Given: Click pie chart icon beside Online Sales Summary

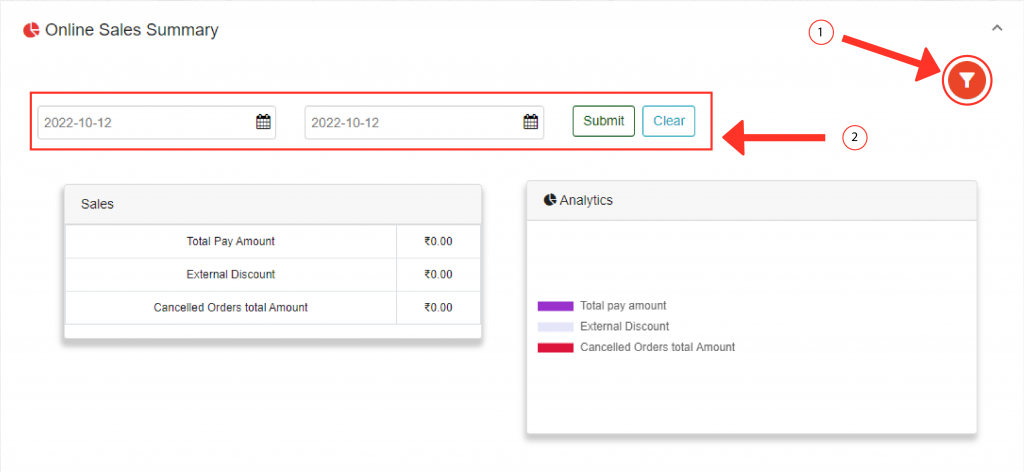Looking at the screenshot, I should coord(31,30).
